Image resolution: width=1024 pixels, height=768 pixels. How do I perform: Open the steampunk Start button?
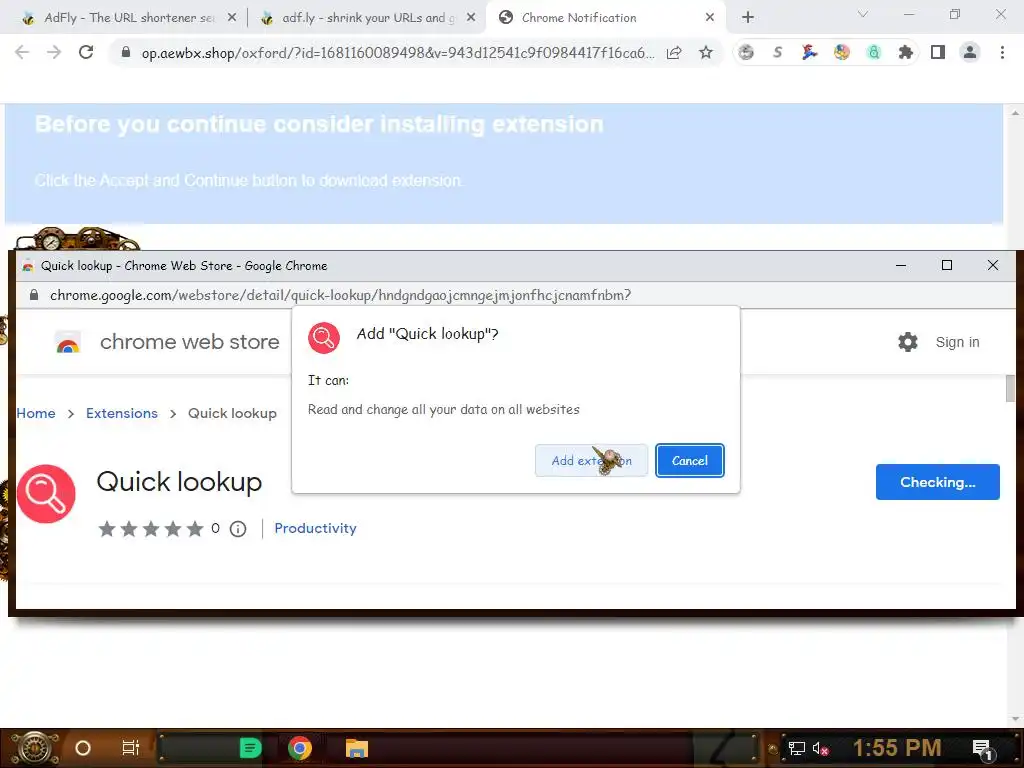pyautogui.click(x=34, y=748)
